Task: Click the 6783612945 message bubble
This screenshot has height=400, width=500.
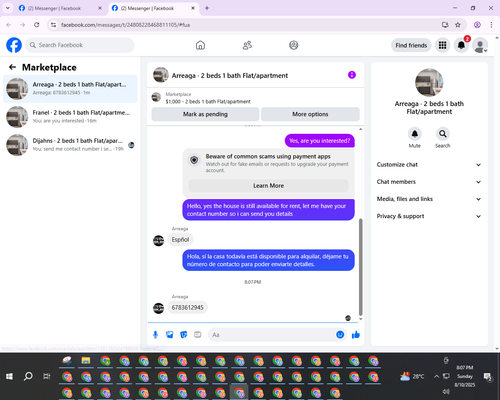Action: (187, 307)
